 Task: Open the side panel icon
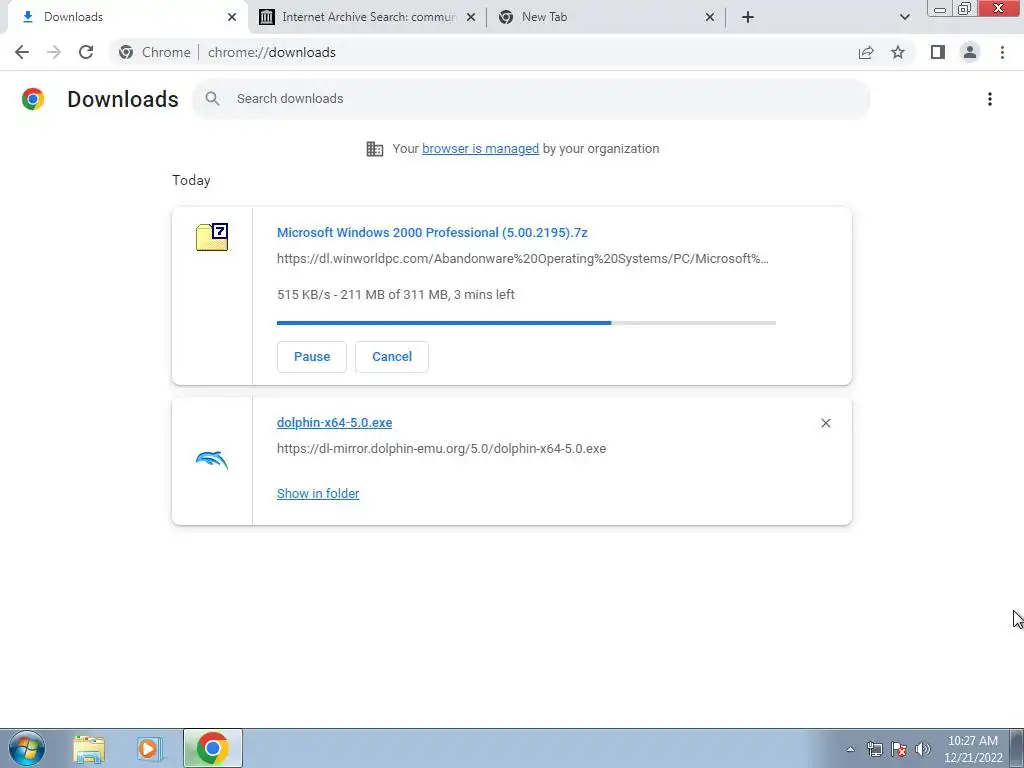click(938, 52)
